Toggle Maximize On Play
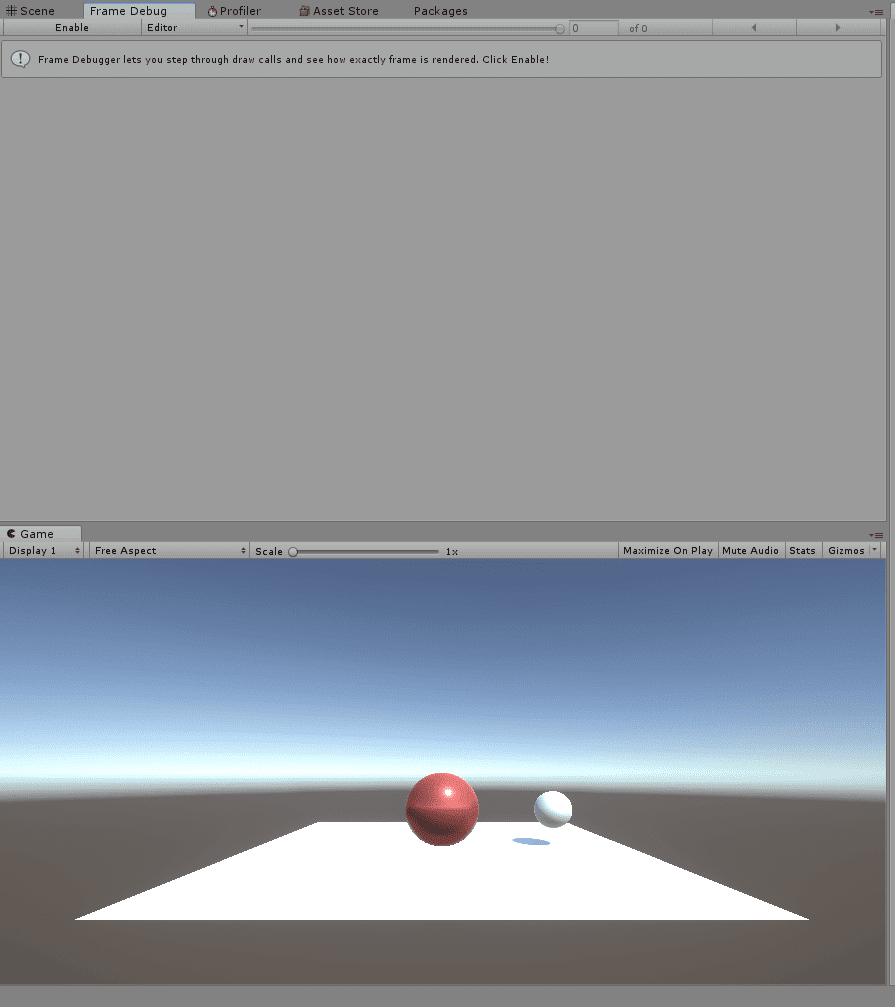The height and width of the screenshot is (1007, 895). tap(667, 550)
